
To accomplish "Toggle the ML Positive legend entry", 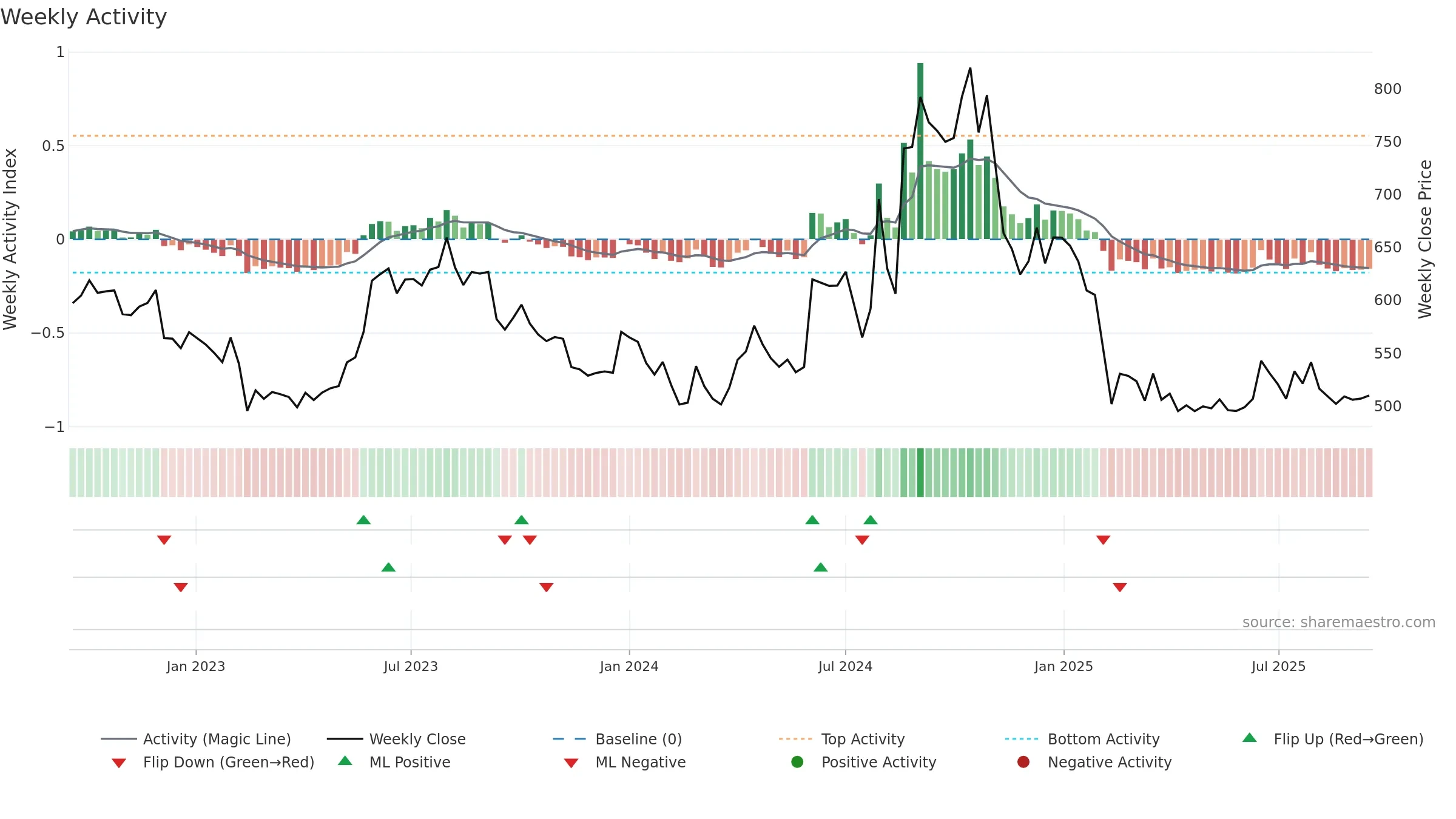I will [394, 762].
